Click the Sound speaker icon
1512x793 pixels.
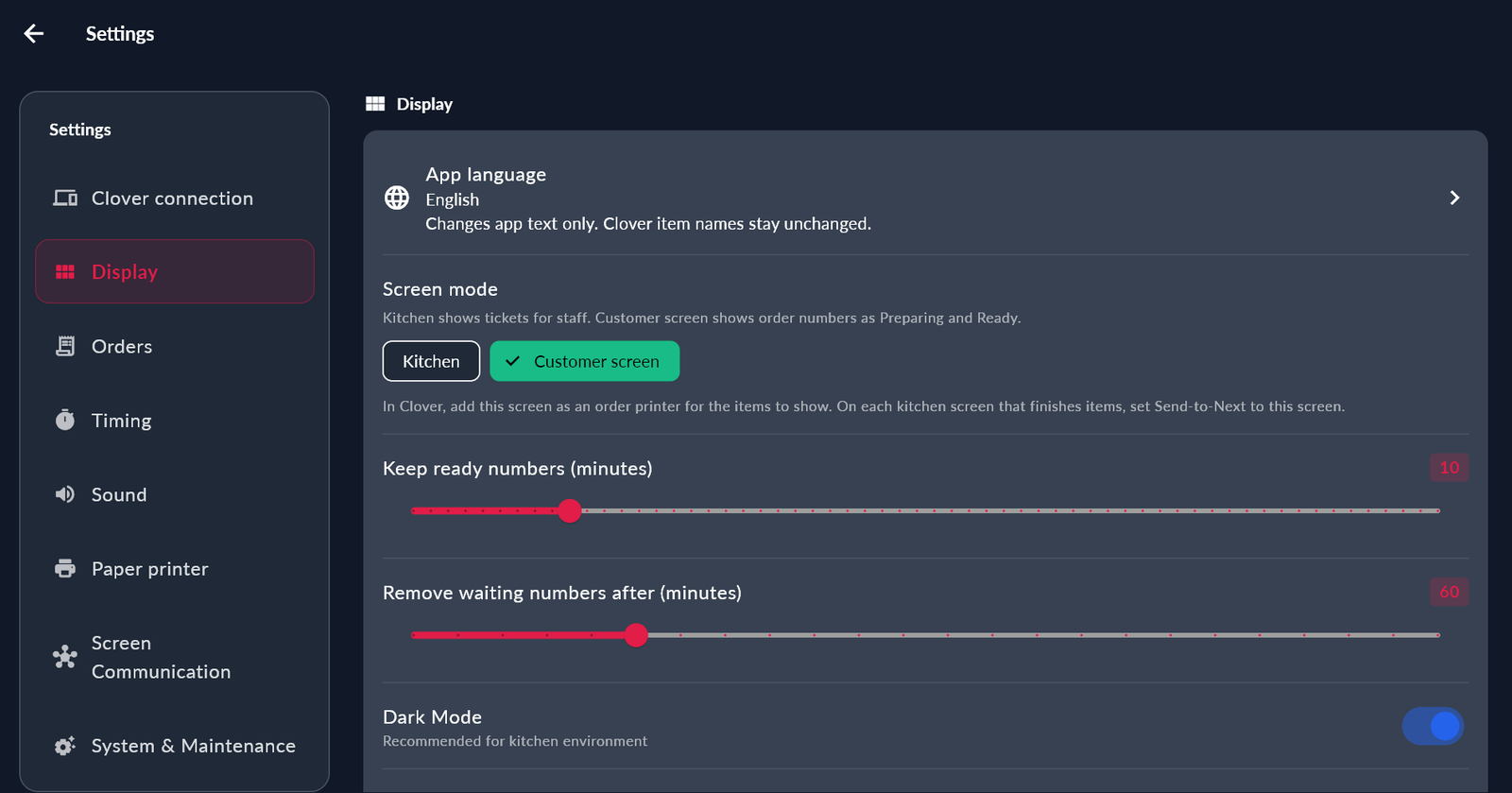click(x=65, y=494)
